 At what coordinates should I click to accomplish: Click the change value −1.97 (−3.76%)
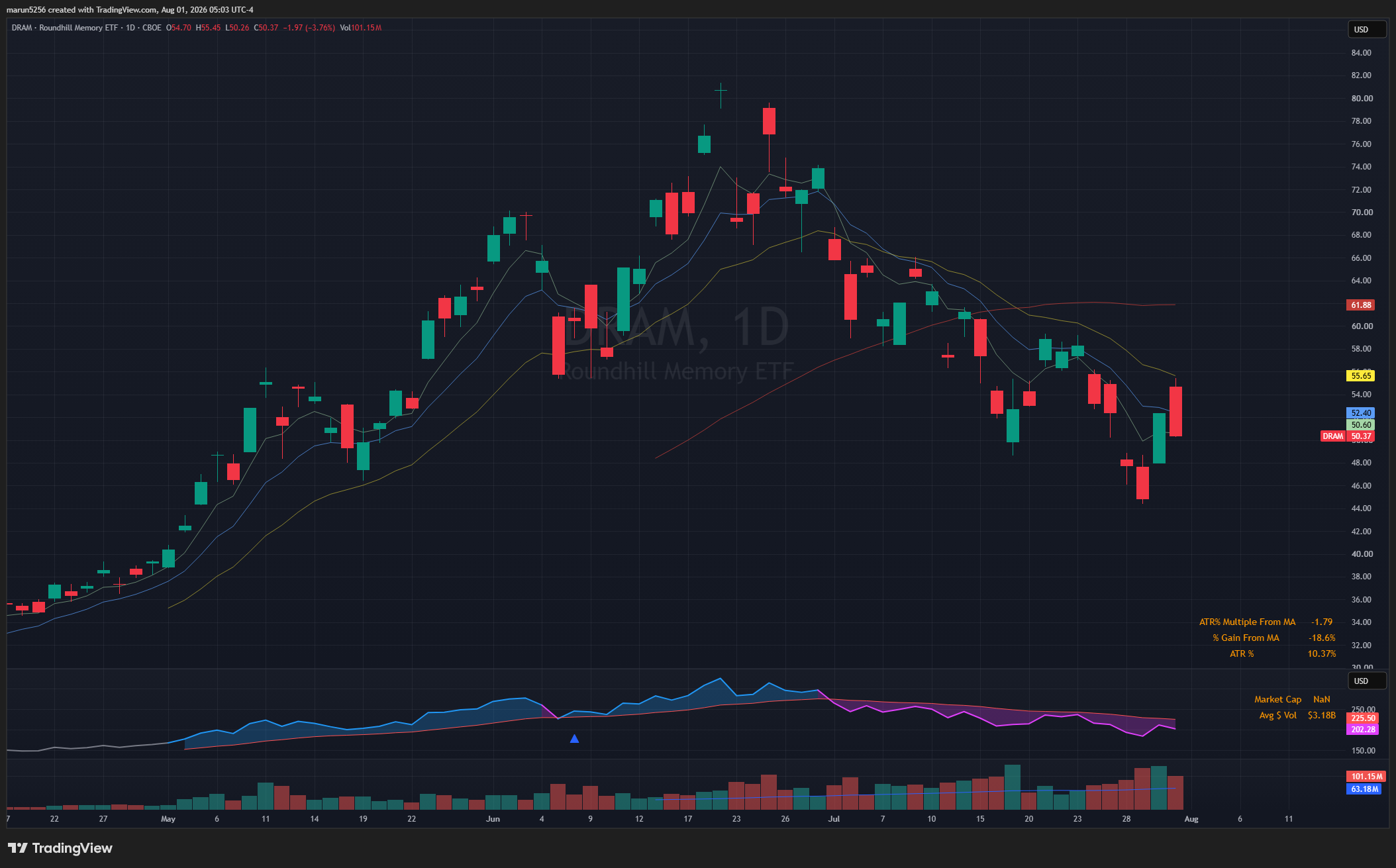click(309, 28)
